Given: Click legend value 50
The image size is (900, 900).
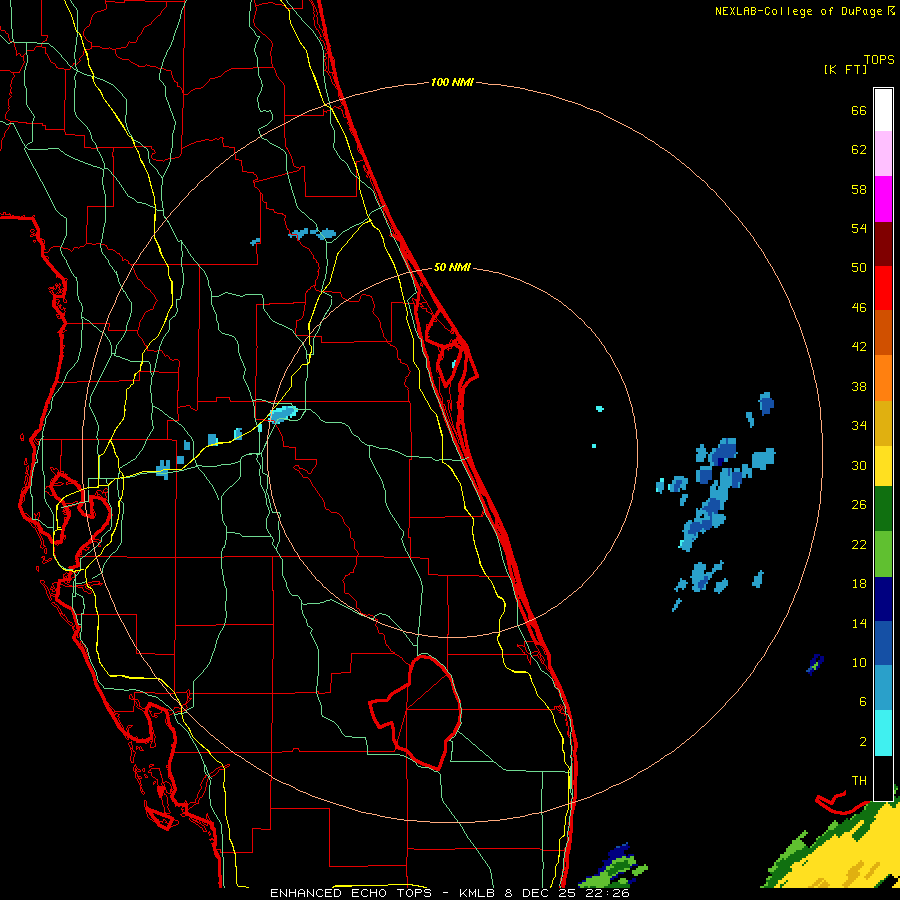Looking at the screenshot, I should [859, 268].
